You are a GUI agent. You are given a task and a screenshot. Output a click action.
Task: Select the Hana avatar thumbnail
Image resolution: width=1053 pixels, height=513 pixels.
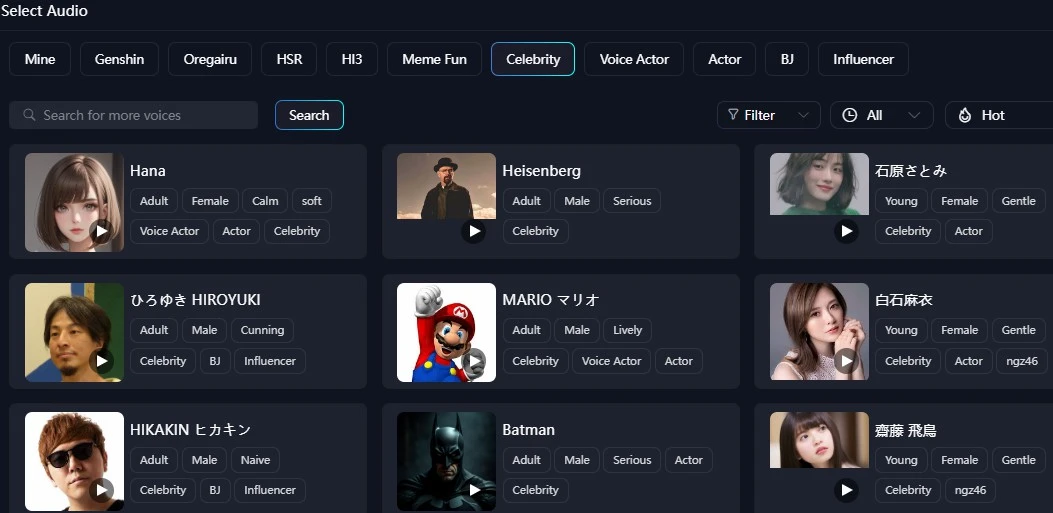75,202
